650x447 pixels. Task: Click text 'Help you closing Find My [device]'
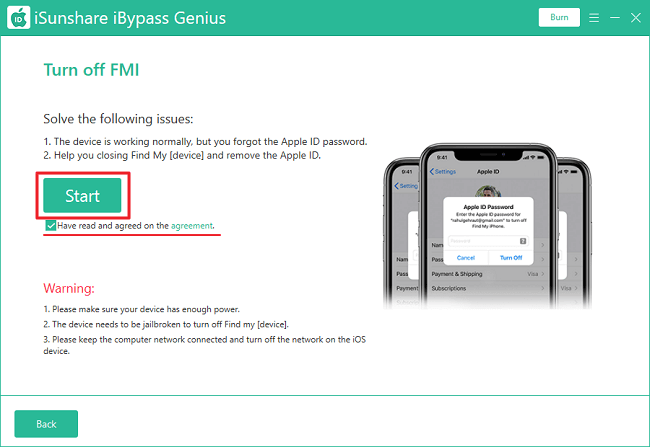(129, 155)
